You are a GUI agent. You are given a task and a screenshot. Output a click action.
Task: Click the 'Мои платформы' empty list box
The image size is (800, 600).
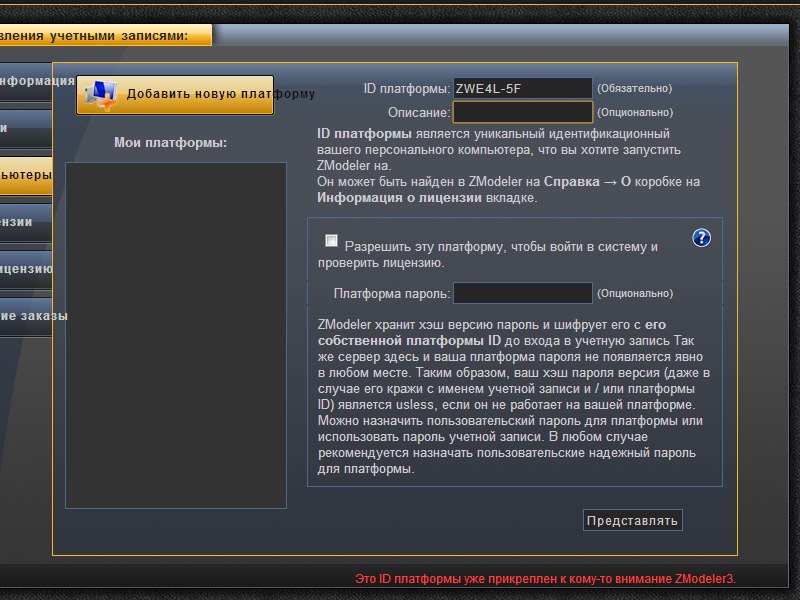tap(176, 335)
